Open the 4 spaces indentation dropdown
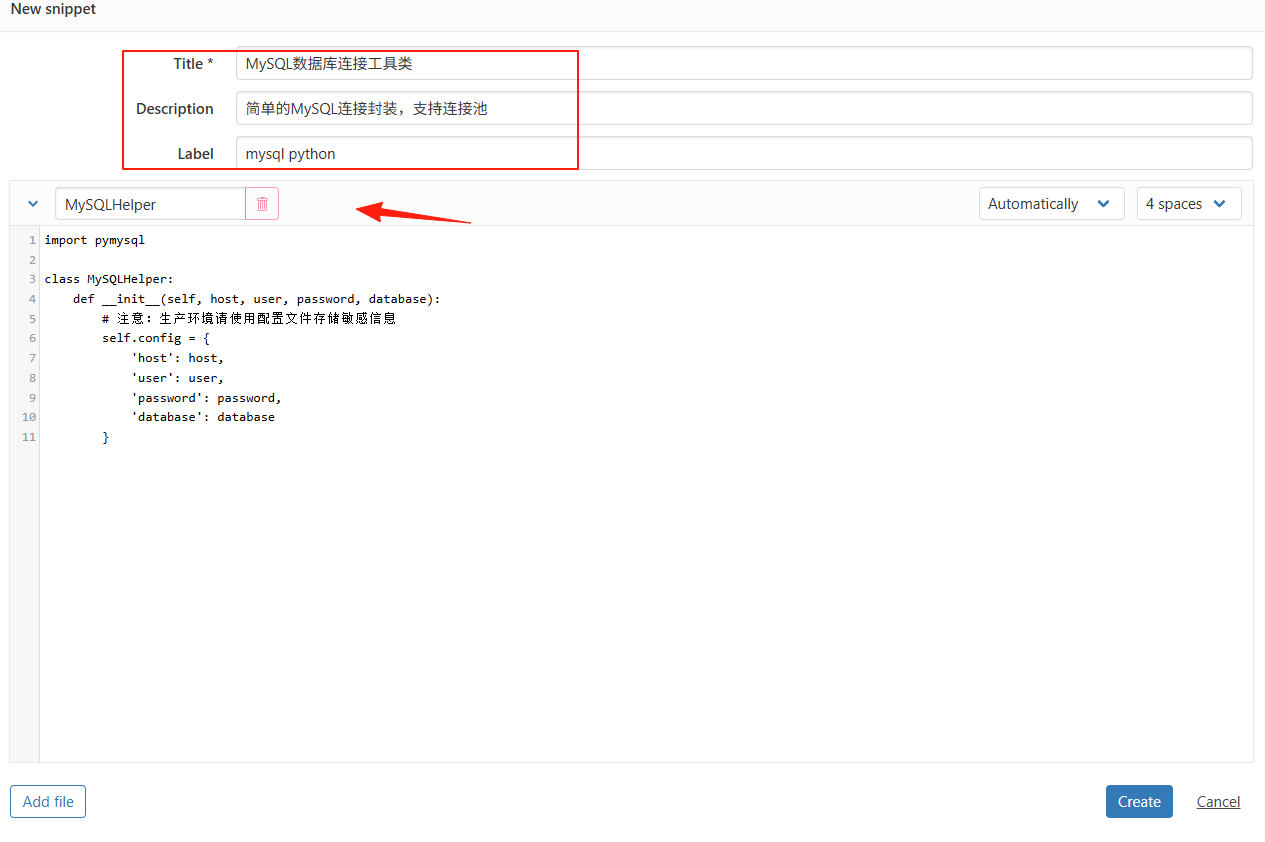Screen dimensions: 1265x842 click(x=1189, y=204)
